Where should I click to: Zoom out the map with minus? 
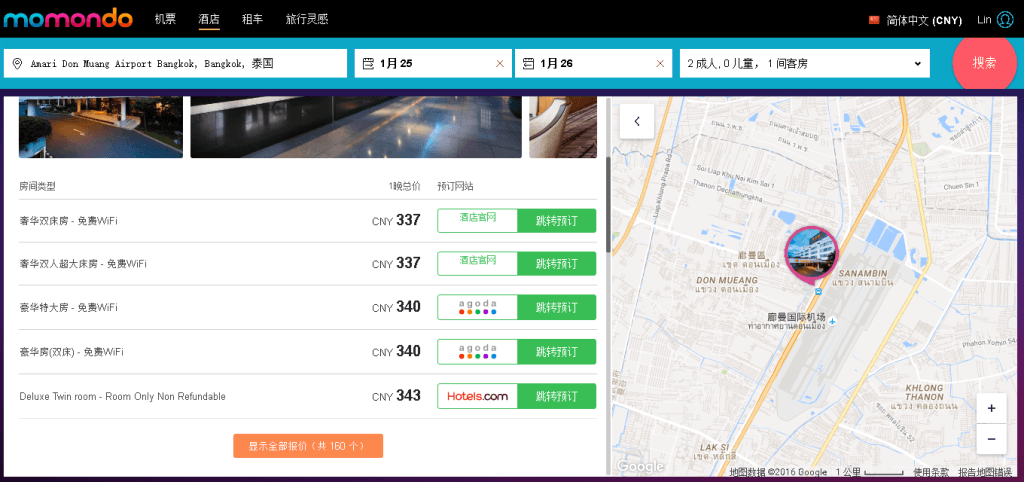(991, 439)
